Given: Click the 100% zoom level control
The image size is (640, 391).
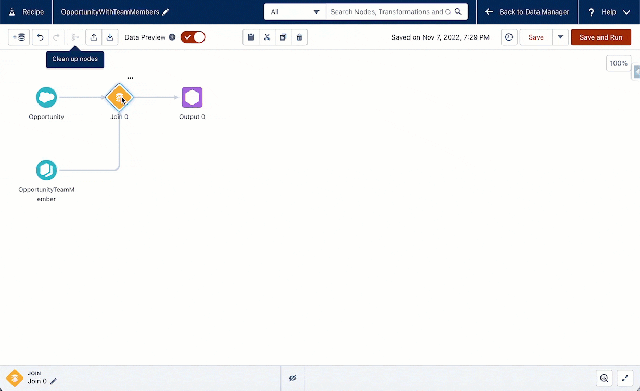Looking at the screenshot, I should click(x=618, y=63).
